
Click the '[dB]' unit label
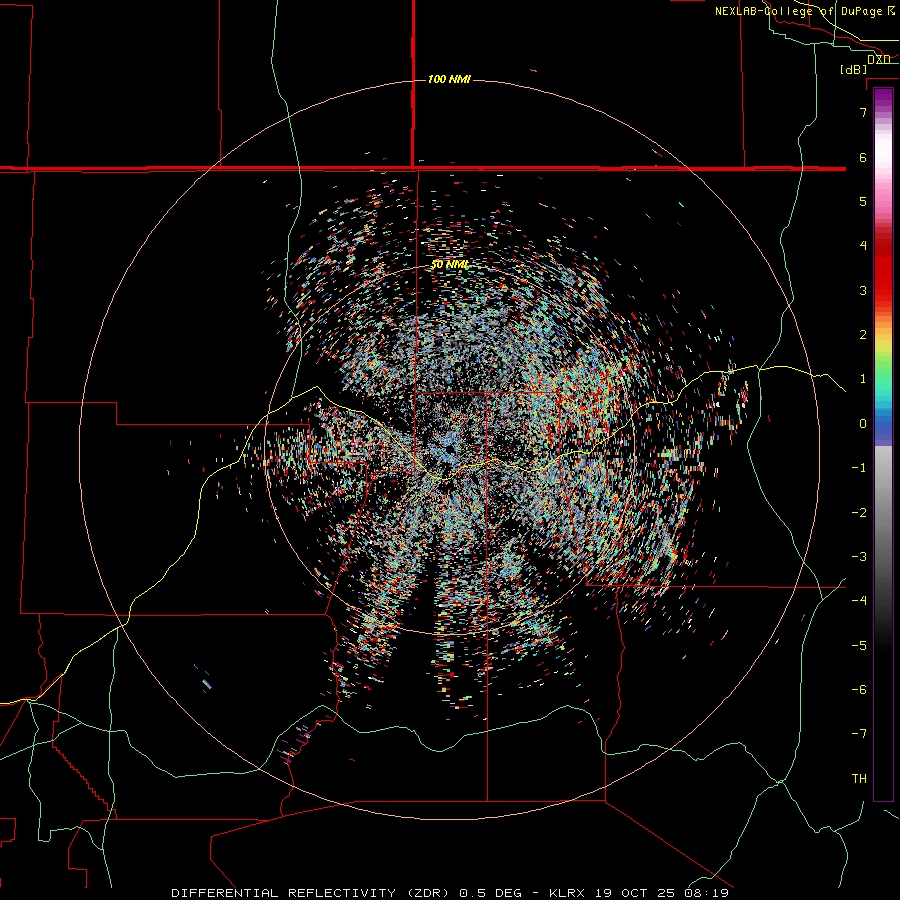[854, 69]
